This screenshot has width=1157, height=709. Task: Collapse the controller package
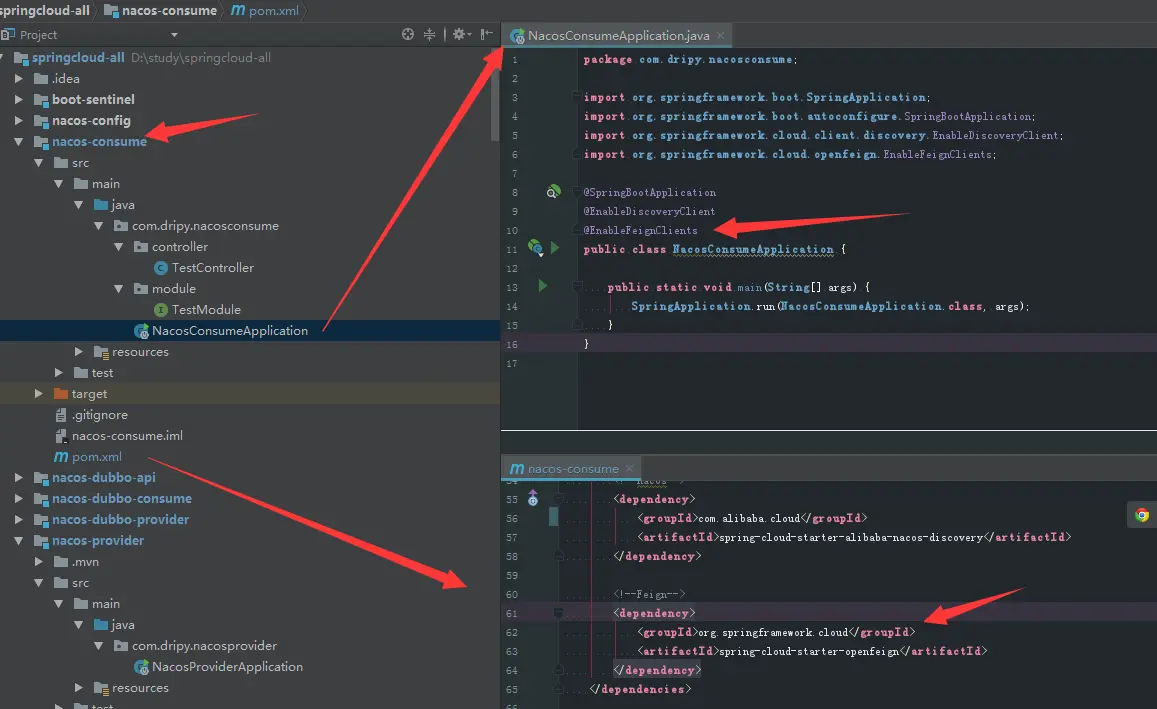(118, 246)
